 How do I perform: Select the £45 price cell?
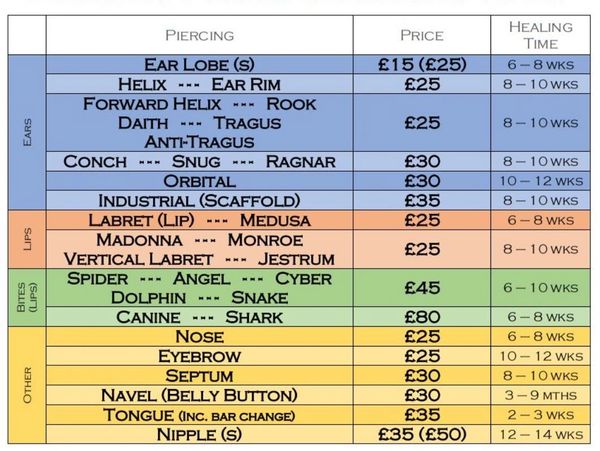click(421, 288)
